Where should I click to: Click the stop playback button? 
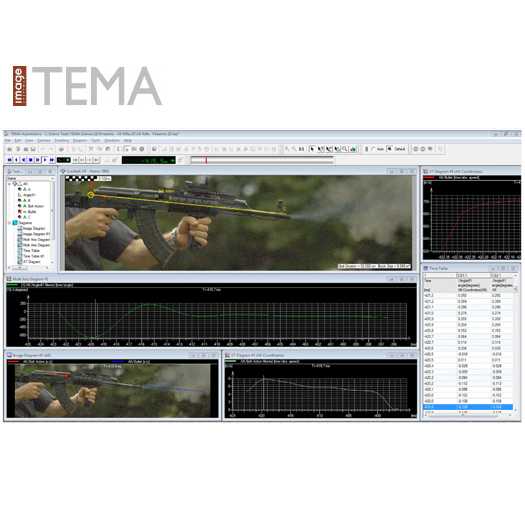click(30, 160)
